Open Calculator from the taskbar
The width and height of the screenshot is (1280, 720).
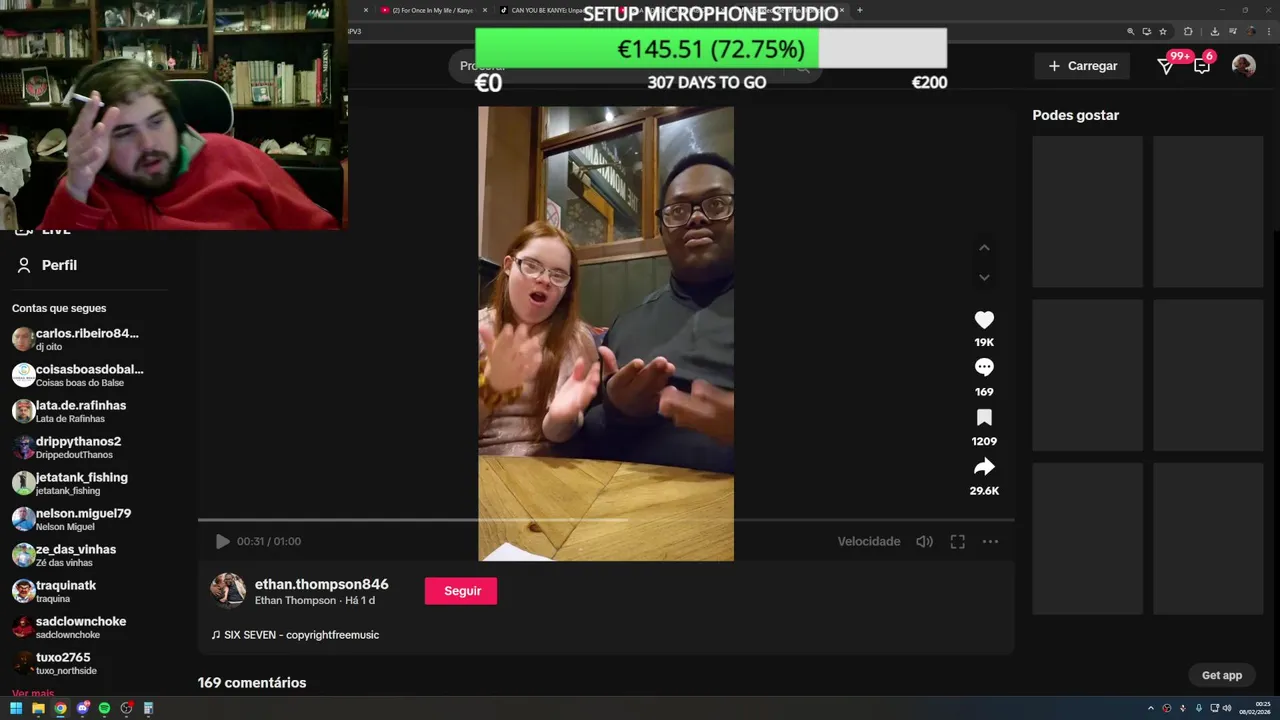tap(148, 708)
